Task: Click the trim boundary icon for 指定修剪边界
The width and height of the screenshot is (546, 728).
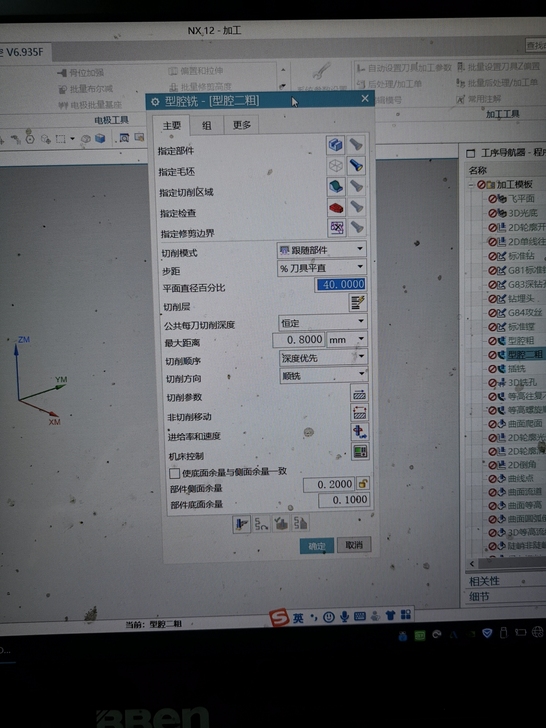Action: click(337, 228)
